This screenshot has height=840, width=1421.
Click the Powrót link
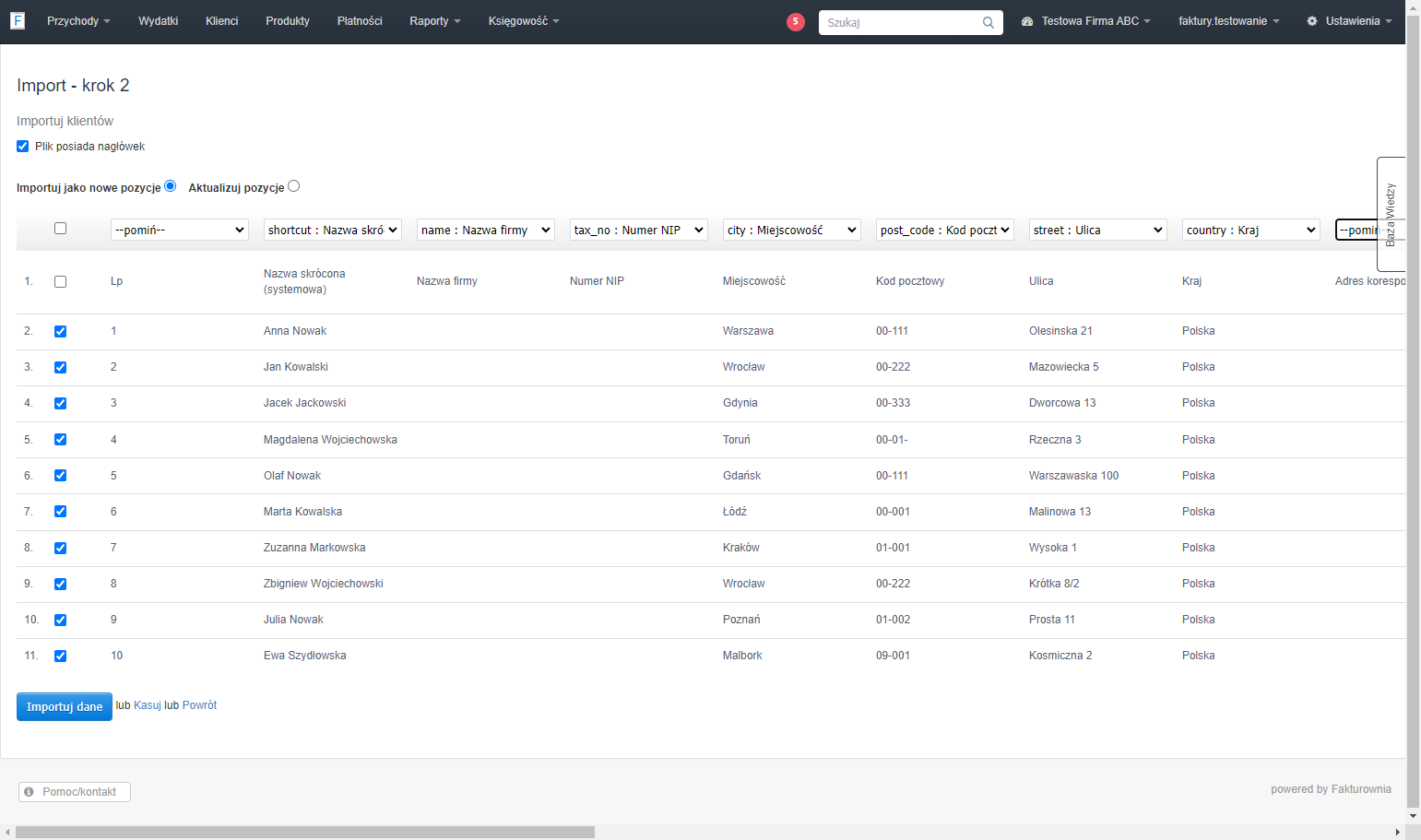[x=200, y=705]
